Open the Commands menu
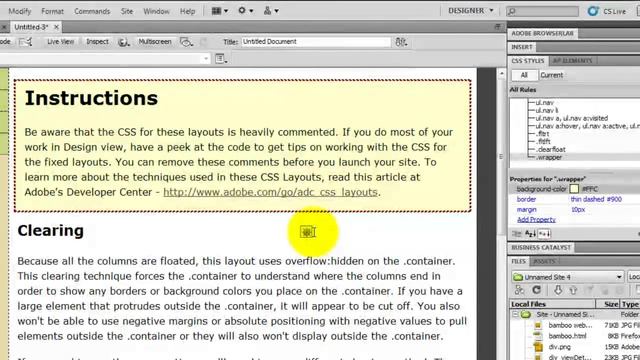This screenshot has height=360, width=640. tap(92, 11)
